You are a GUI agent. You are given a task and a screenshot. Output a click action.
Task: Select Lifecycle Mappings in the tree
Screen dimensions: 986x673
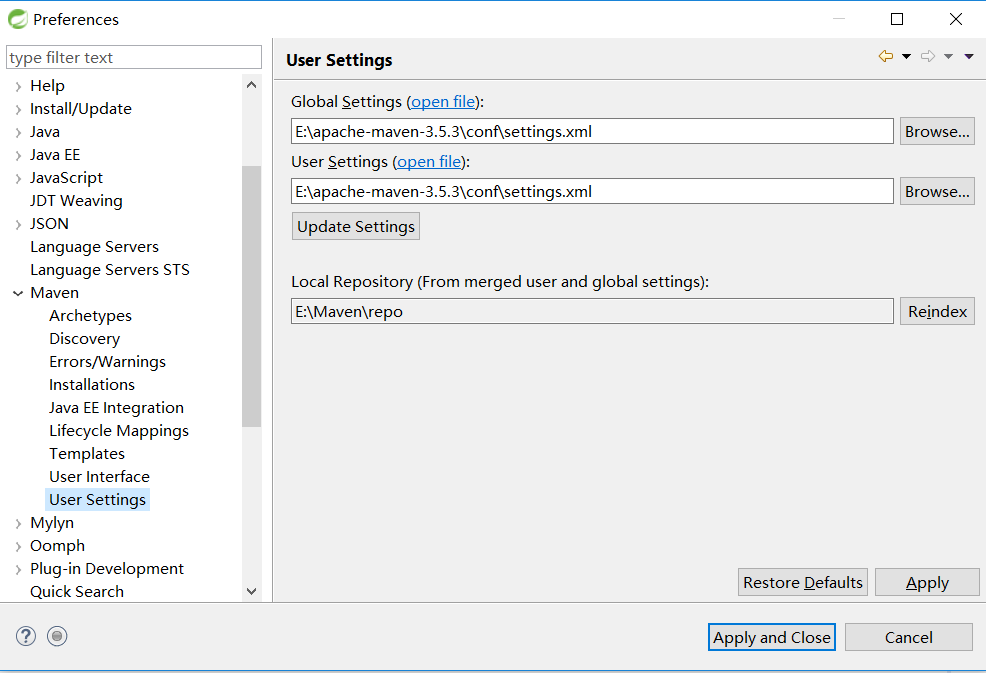(x=119, y=431)
